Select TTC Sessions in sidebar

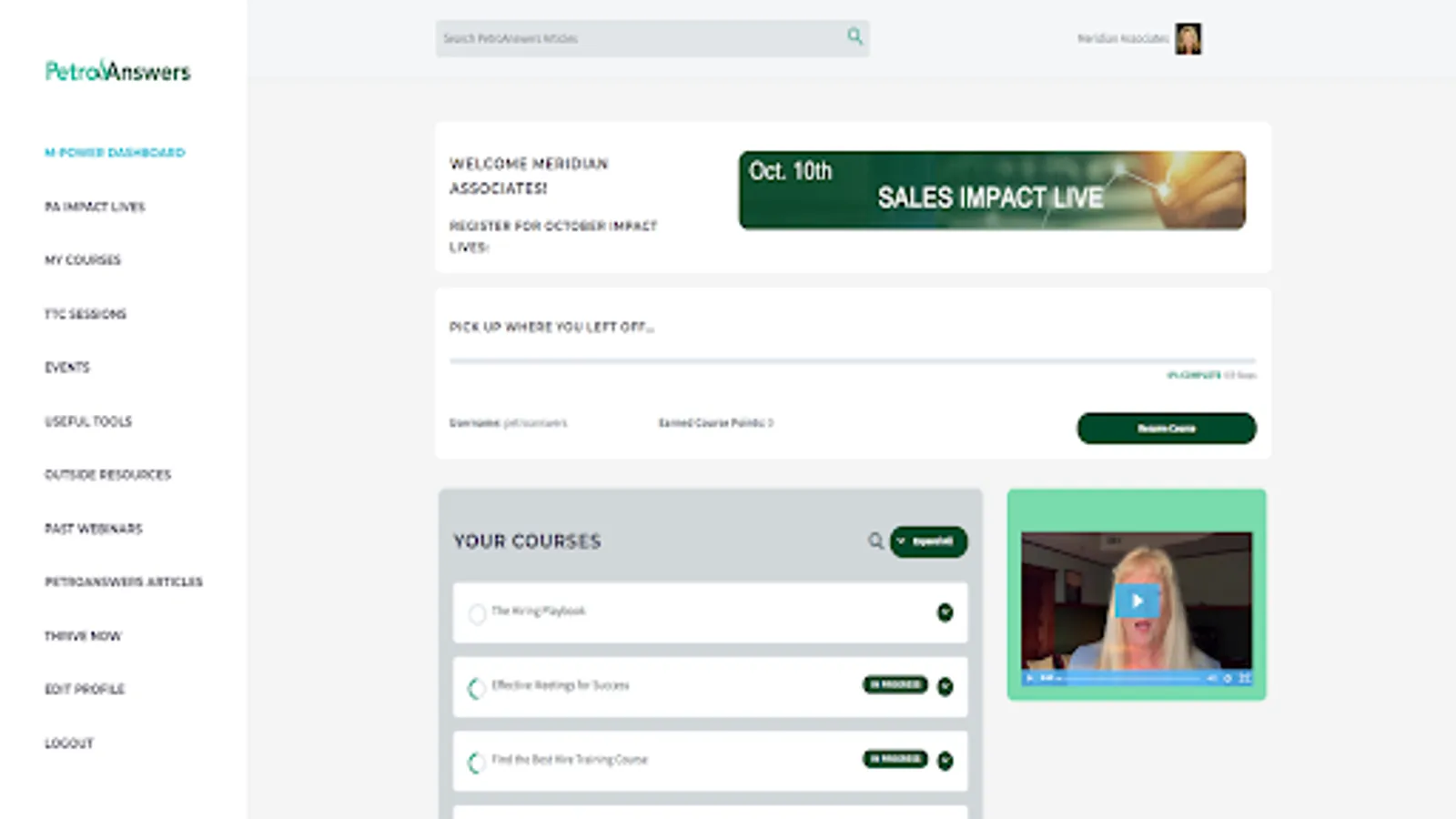tap(86, 314)
